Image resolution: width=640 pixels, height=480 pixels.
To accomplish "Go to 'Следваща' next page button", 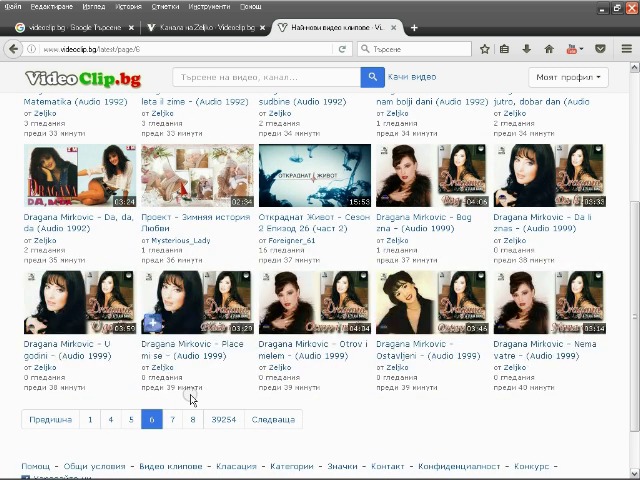I will [273, 420].
